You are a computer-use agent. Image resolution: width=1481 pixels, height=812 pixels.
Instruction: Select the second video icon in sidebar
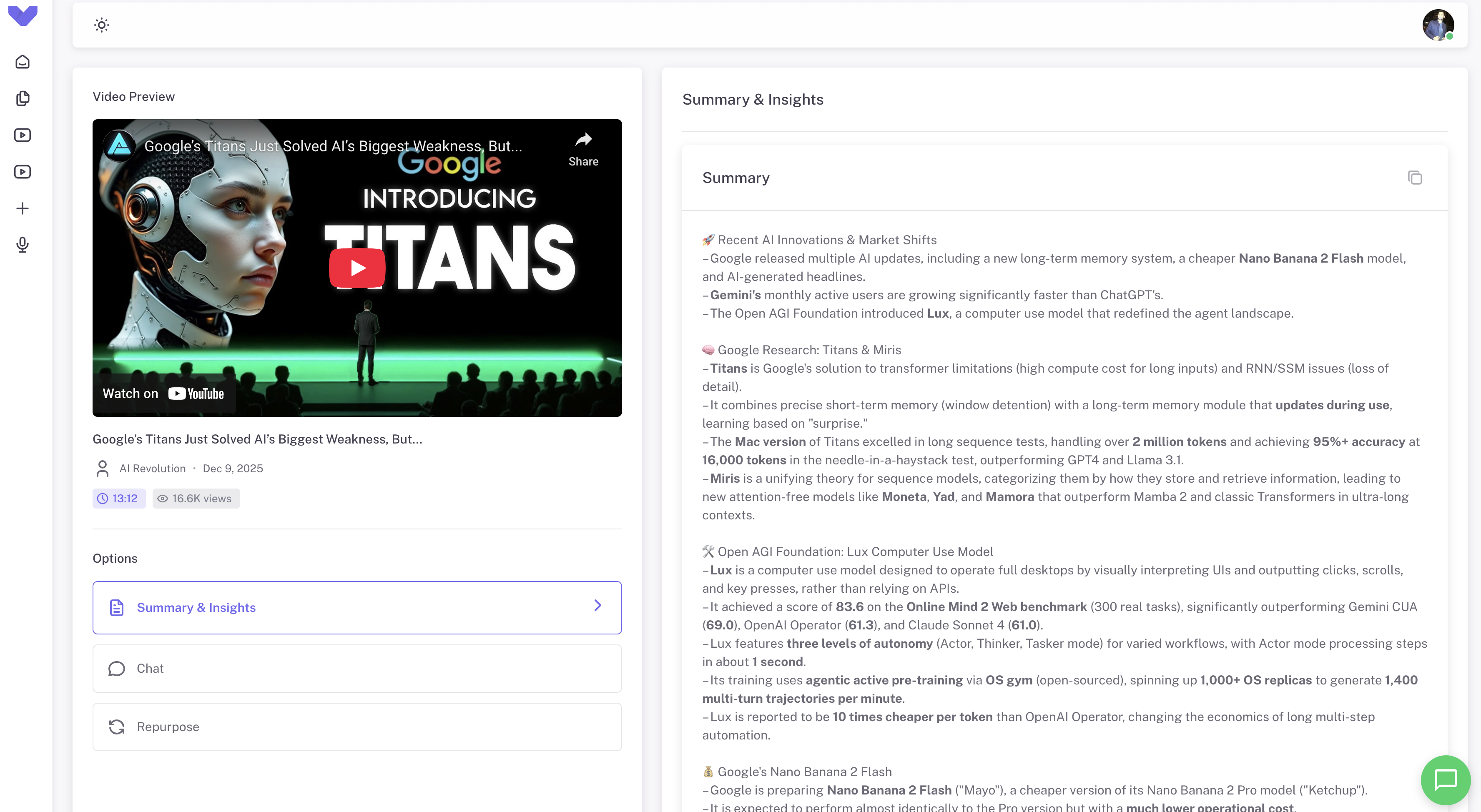pyautogui.click(x=23, y=171)
